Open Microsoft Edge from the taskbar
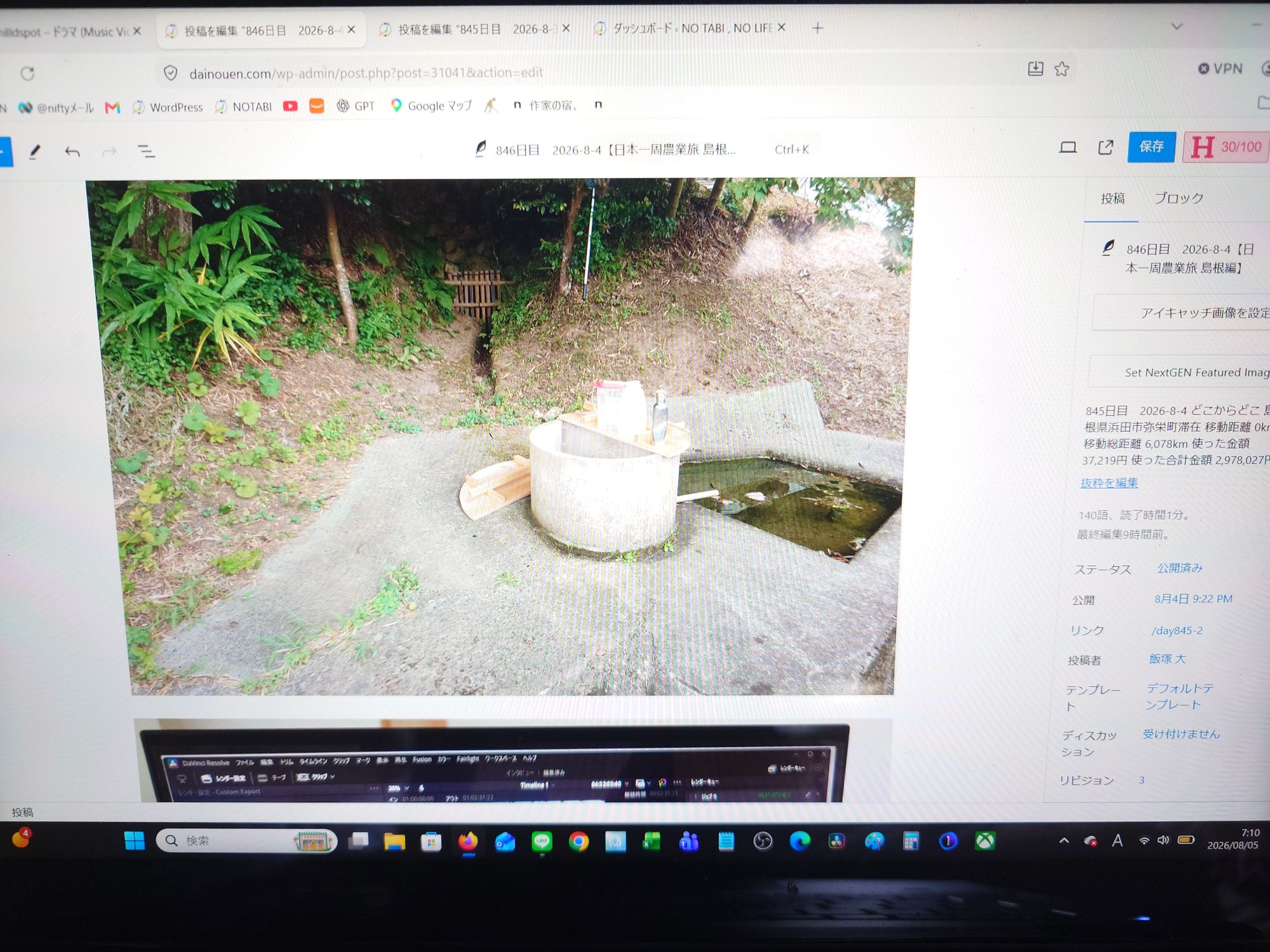Image resolution: width=1270 pixels, height=952 pixels. tap(799, 842)
